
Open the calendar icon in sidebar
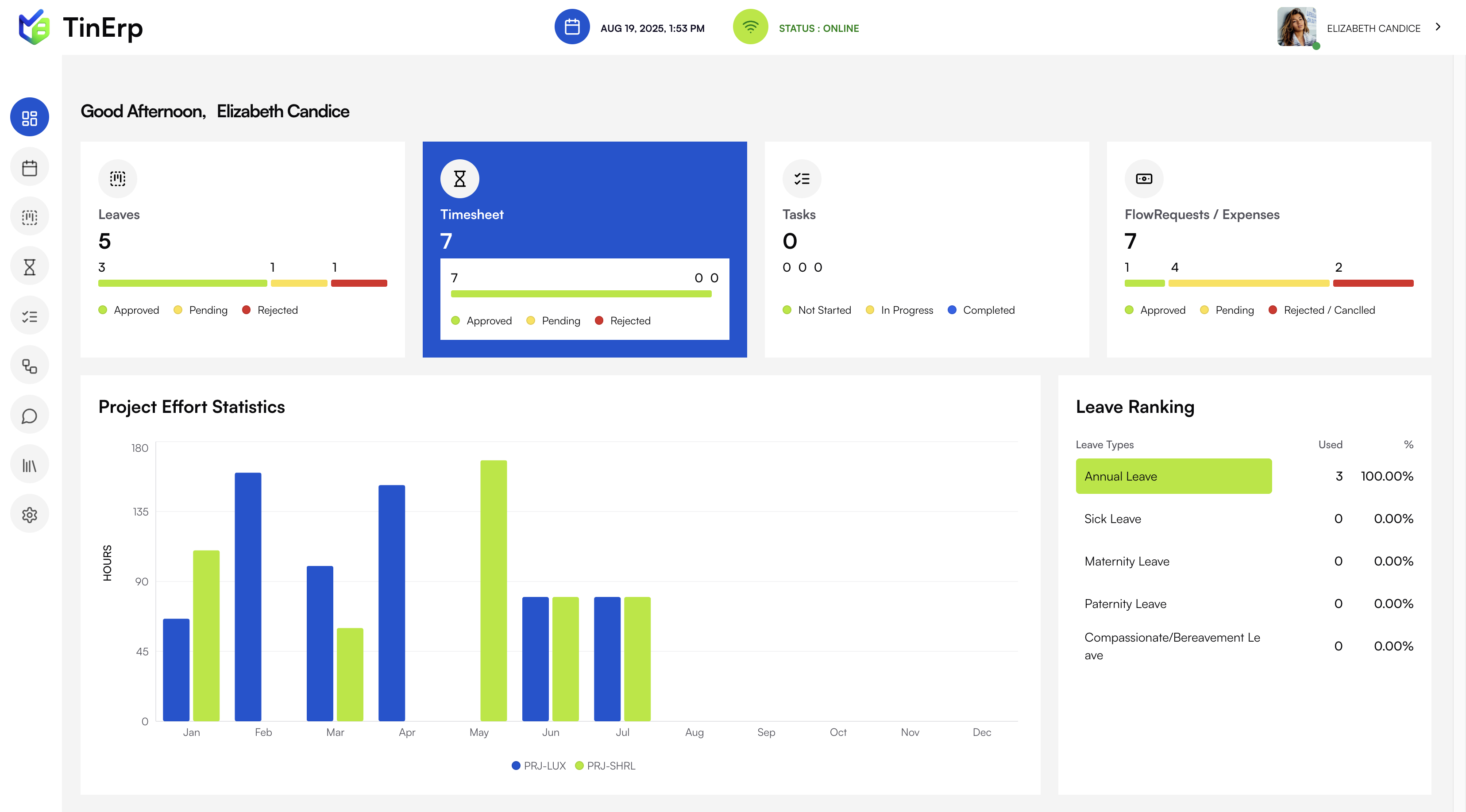pyautogui.click(x=30, y=167)
